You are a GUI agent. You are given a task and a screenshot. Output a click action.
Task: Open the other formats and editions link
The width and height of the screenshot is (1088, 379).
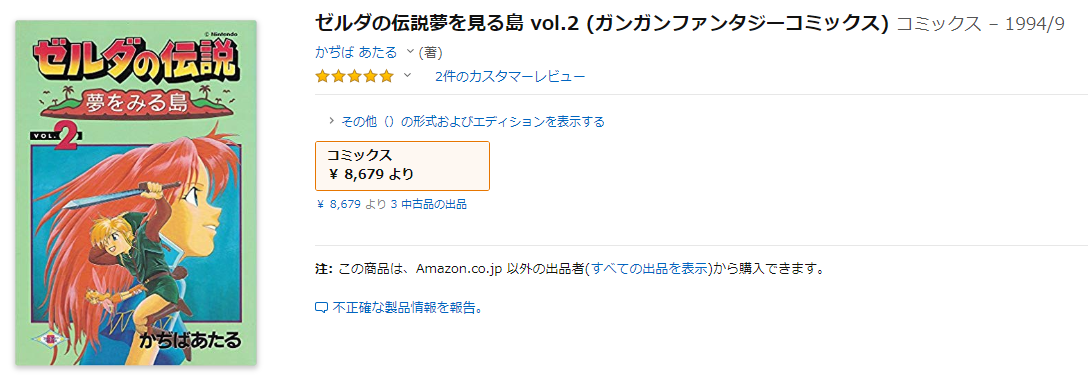[473, 121]
